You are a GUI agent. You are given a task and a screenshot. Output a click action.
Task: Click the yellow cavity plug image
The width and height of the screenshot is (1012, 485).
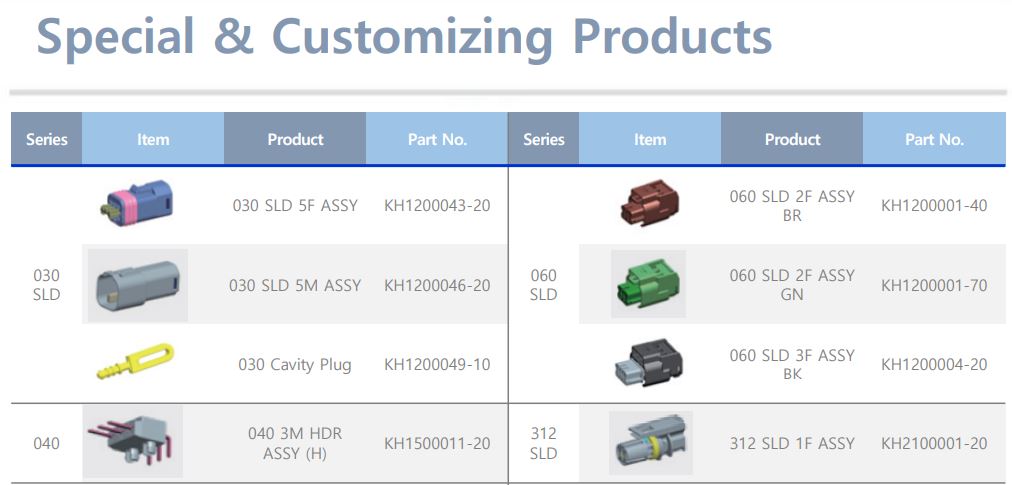pyautogui.click(x=135, y=362)
